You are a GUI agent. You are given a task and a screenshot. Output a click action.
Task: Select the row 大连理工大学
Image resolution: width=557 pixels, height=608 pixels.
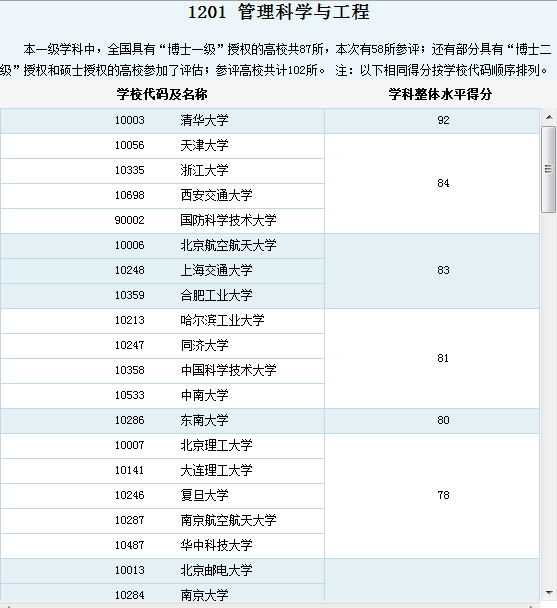tap(162, 471)
